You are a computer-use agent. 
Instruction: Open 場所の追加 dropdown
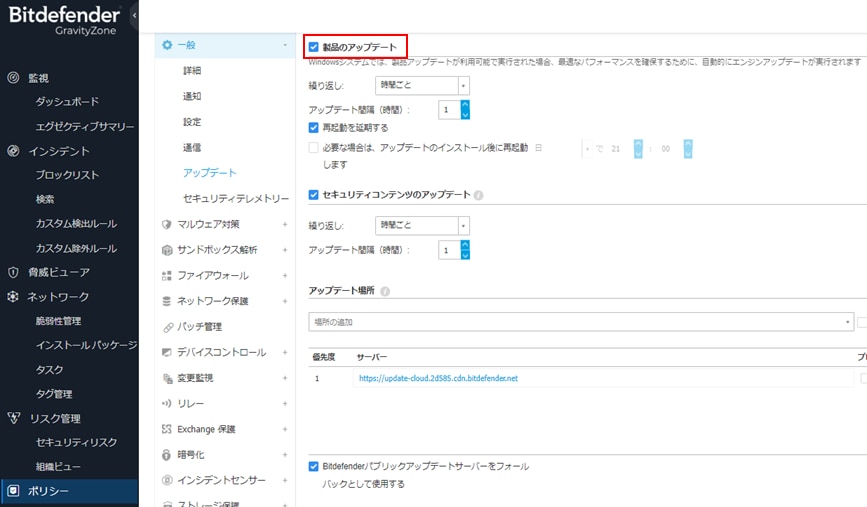coord(581,322)
